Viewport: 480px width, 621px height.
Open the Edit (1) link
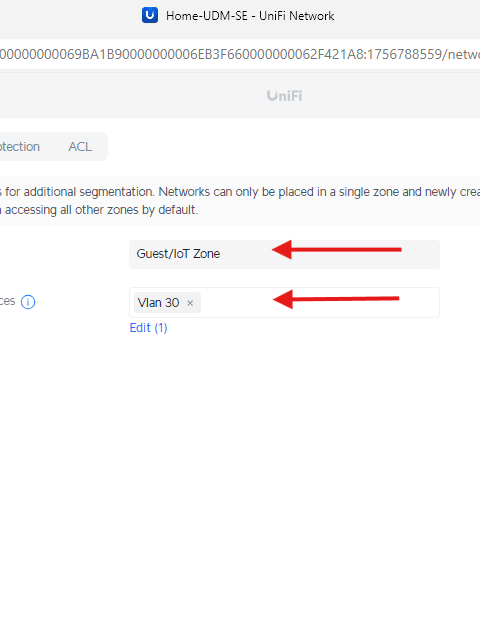(149, 328)
